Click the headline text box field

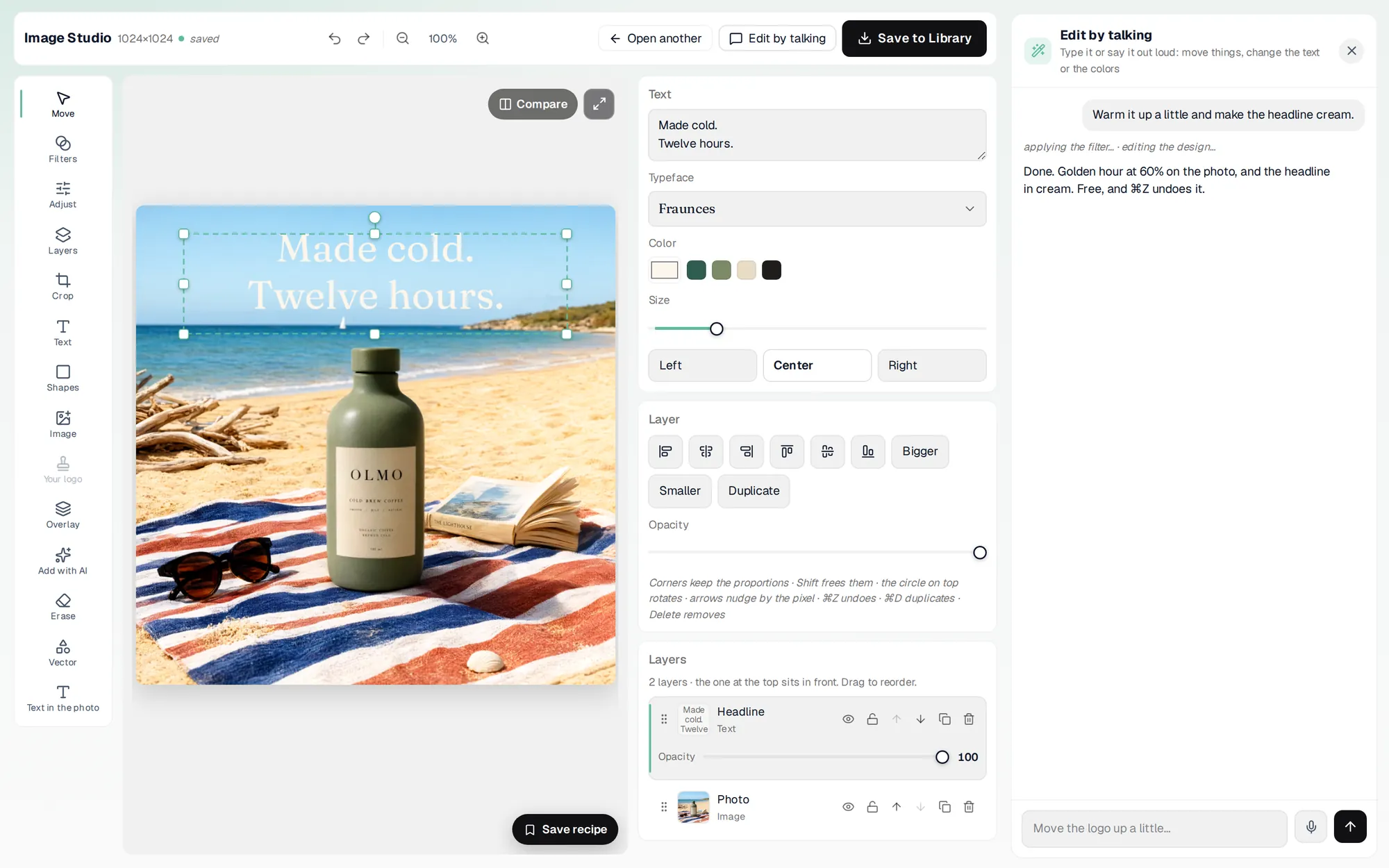pos(817,135)
